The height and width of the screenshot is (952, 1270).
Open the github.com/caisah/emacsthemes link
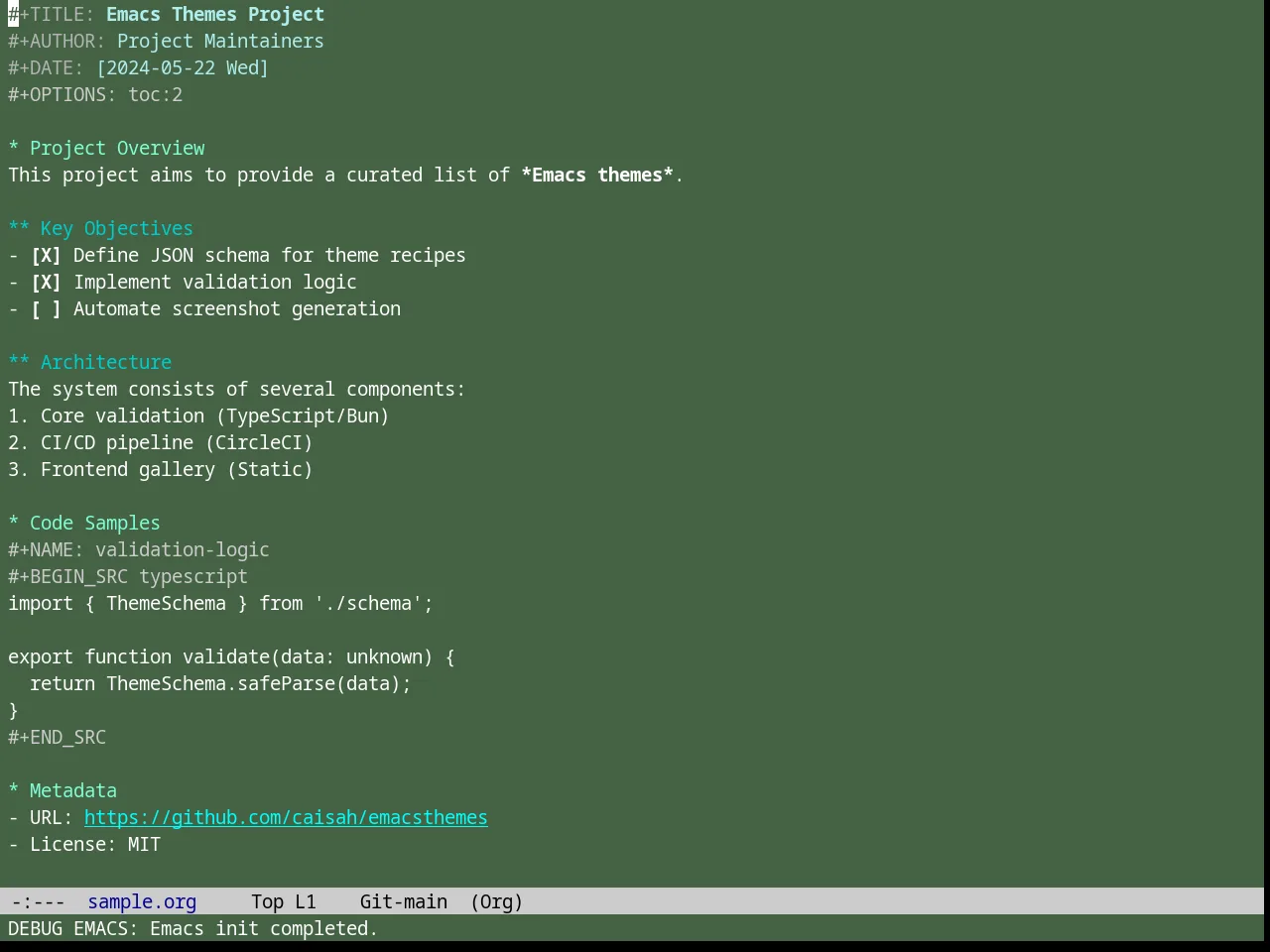click(286, 818)
